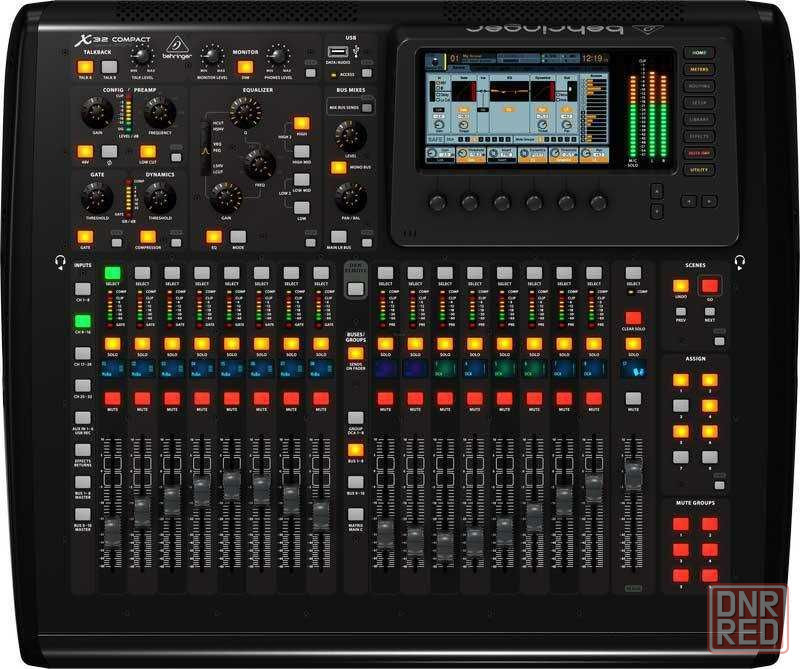Open the SETUP screen button

[x=699, y=103]
